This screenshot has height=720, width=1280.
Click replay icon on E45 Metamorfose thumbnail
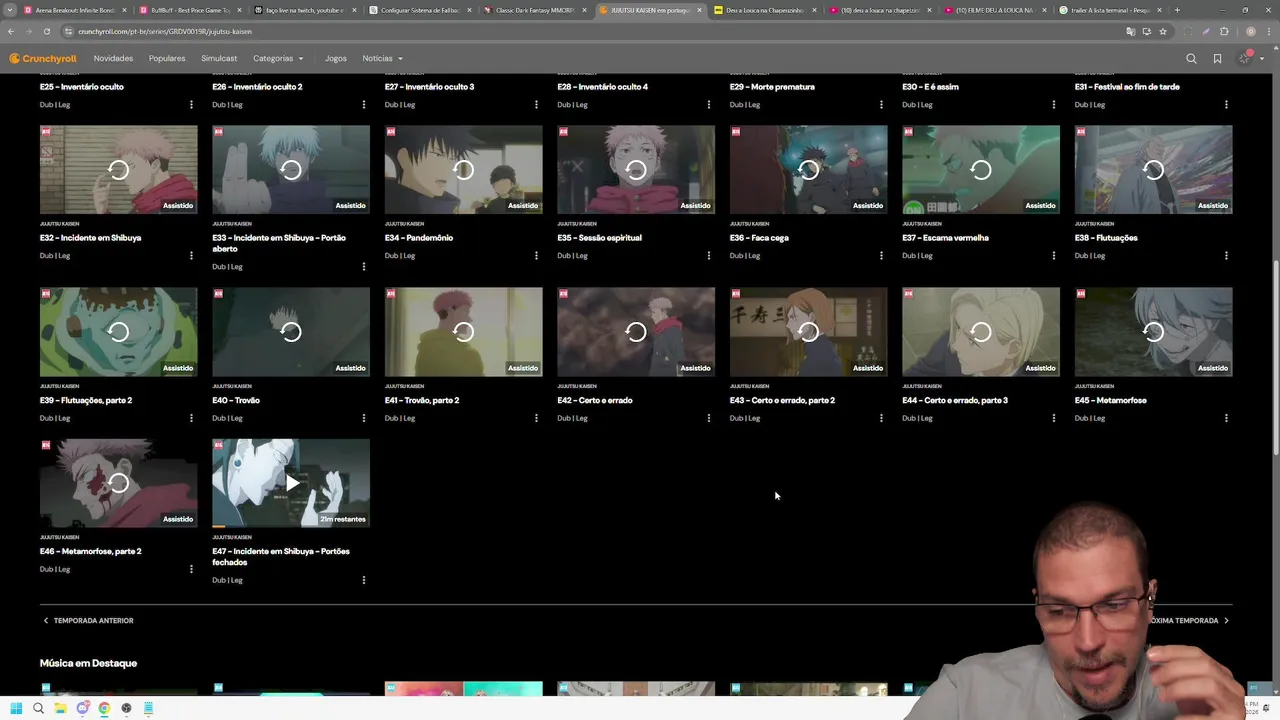click(x=1153, y=332)
